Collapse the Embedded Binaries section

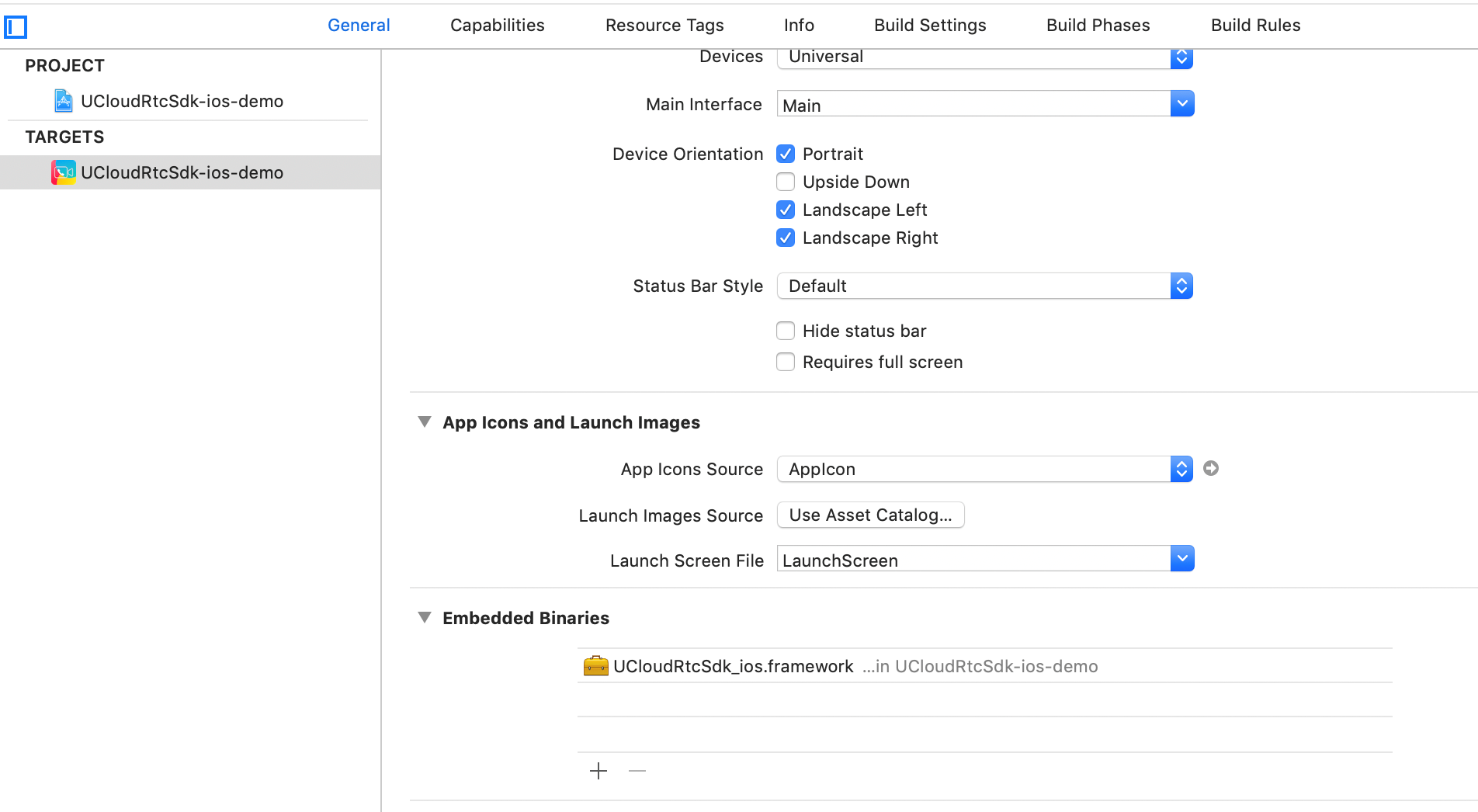[x=425, y=618]
